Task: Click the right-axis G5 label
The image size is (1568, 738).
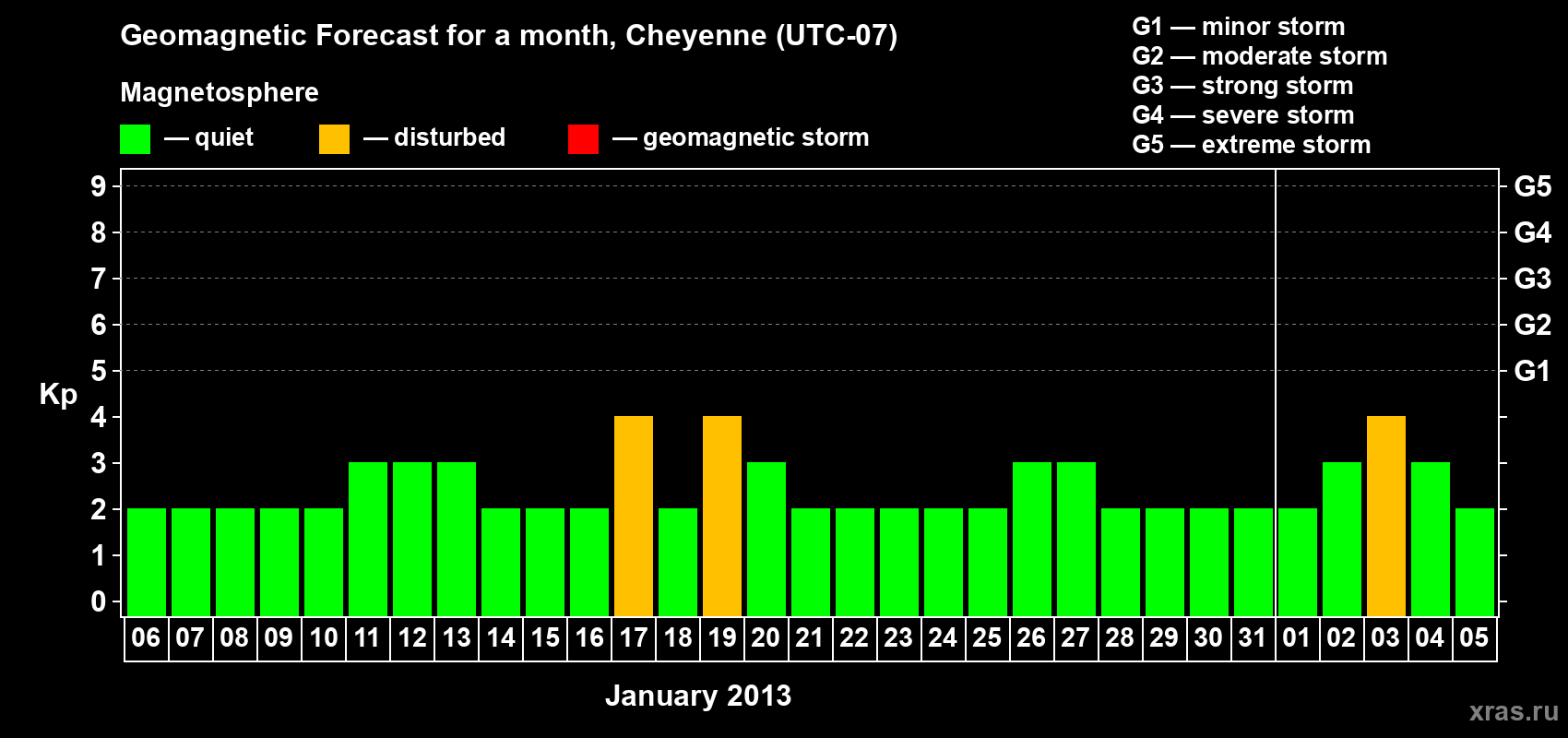Action: click(x=1533, y=186)
